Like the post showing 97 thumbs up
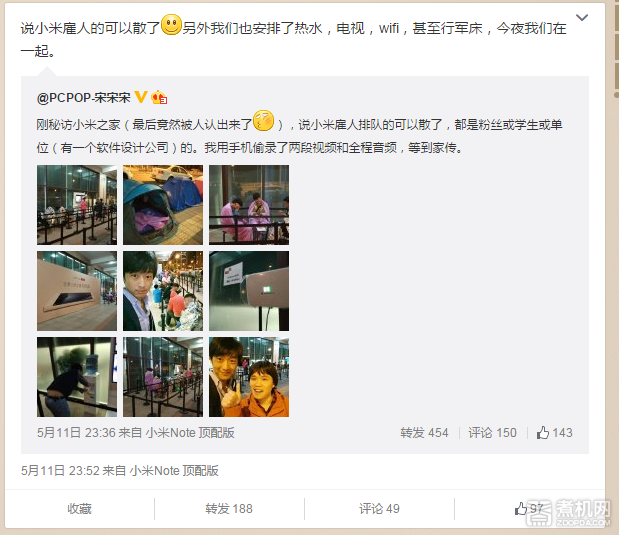 pos(529,509)
